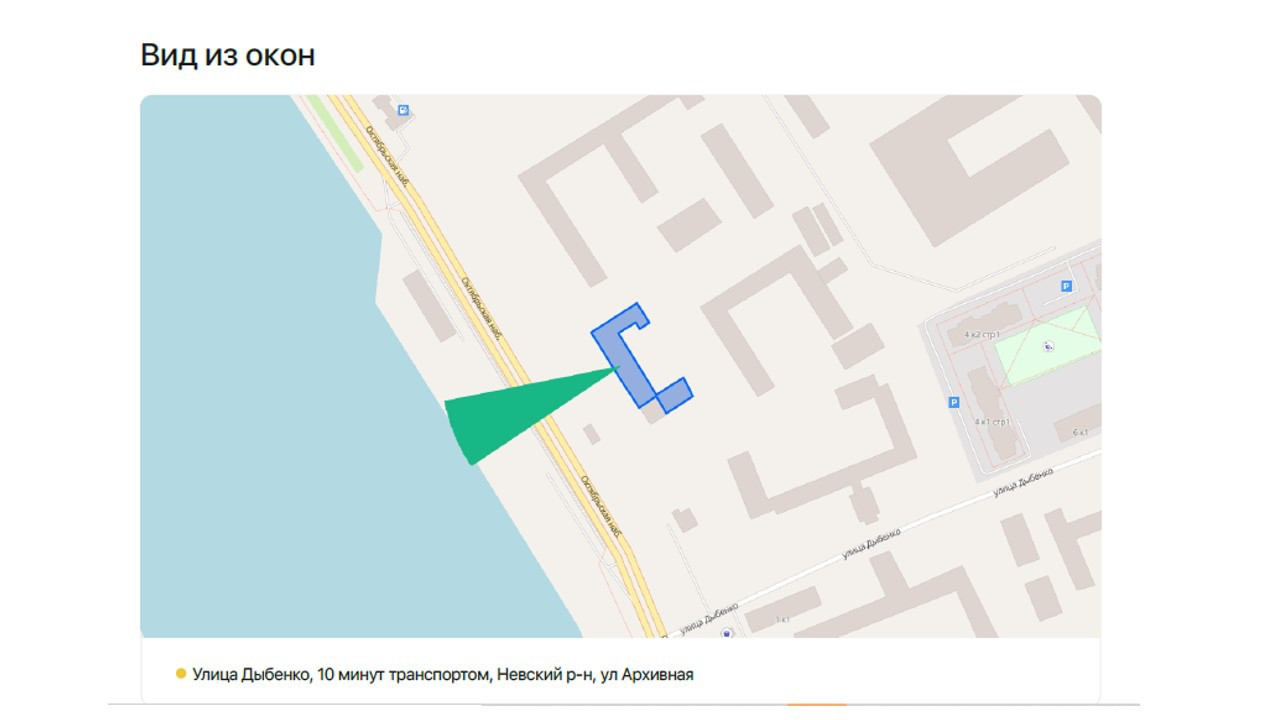Click the address text ending with ул Архивная
Viewport: 1280px width, 720px height.
pyautogui.click(x=442, y=675)
